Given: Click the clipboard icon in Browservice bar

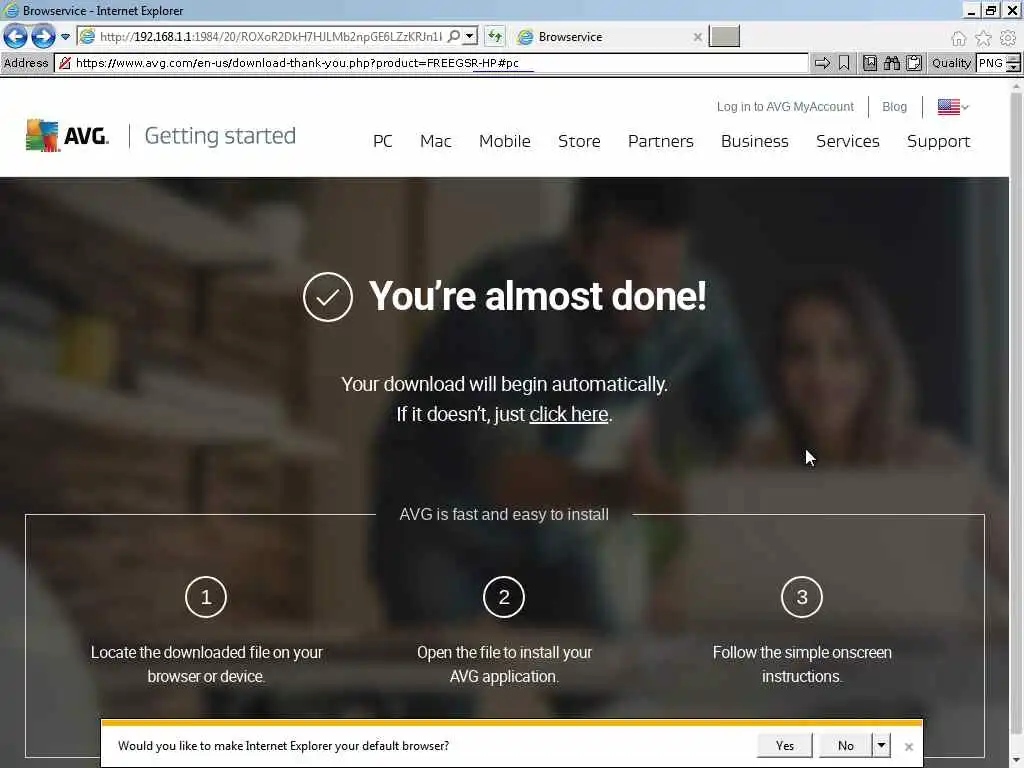Looking at the screenshot, I should (x=914, y=63).
